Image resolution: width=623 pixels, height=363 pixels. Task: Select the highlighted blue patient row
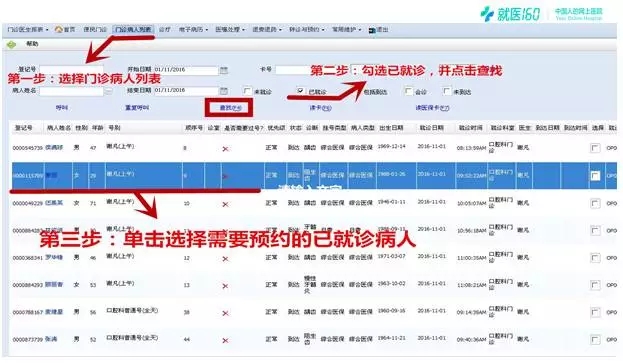[314, 176]
